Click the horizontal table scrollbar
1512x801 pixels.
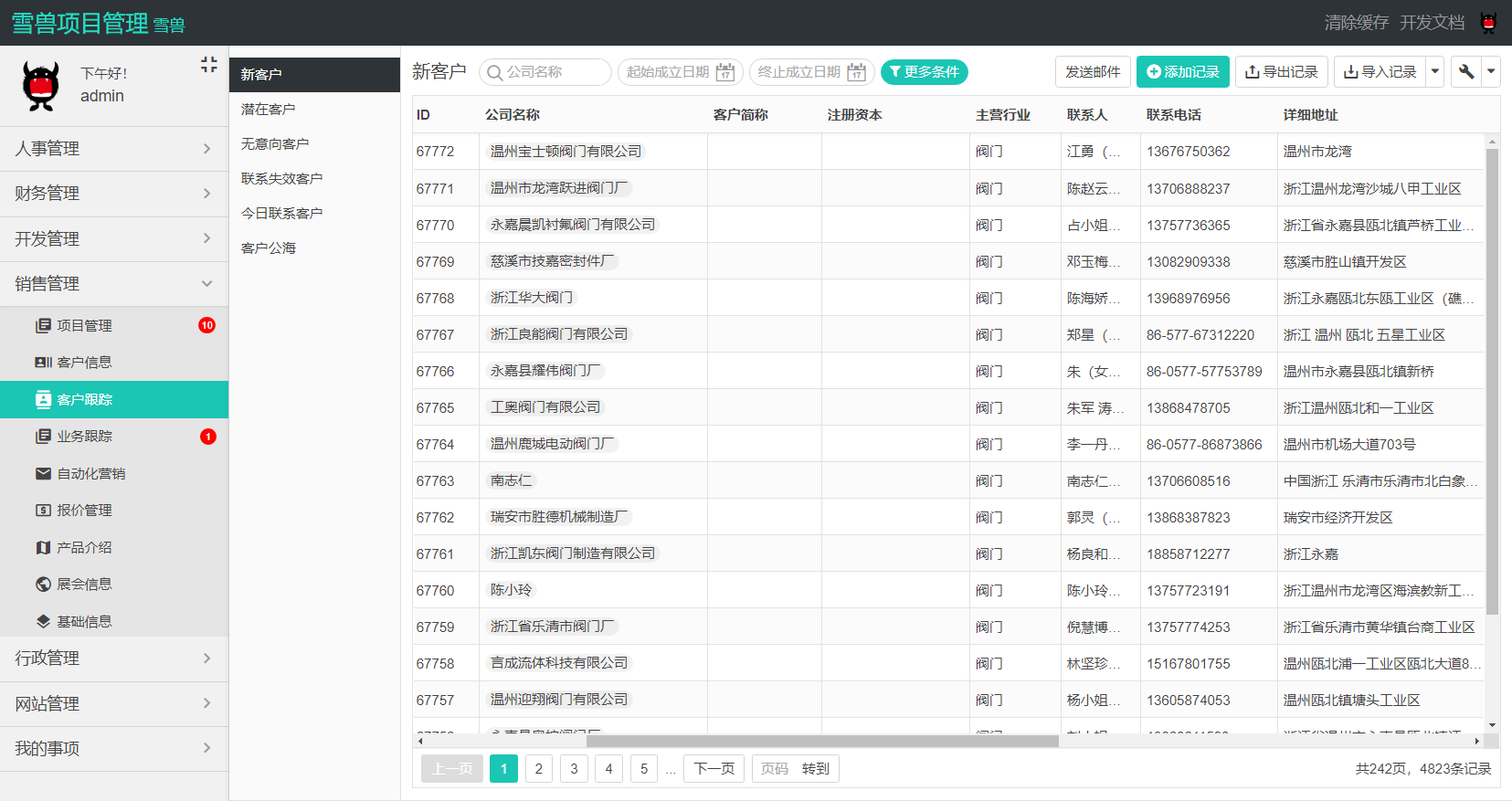pyautogui.click(x=822, y=742)
